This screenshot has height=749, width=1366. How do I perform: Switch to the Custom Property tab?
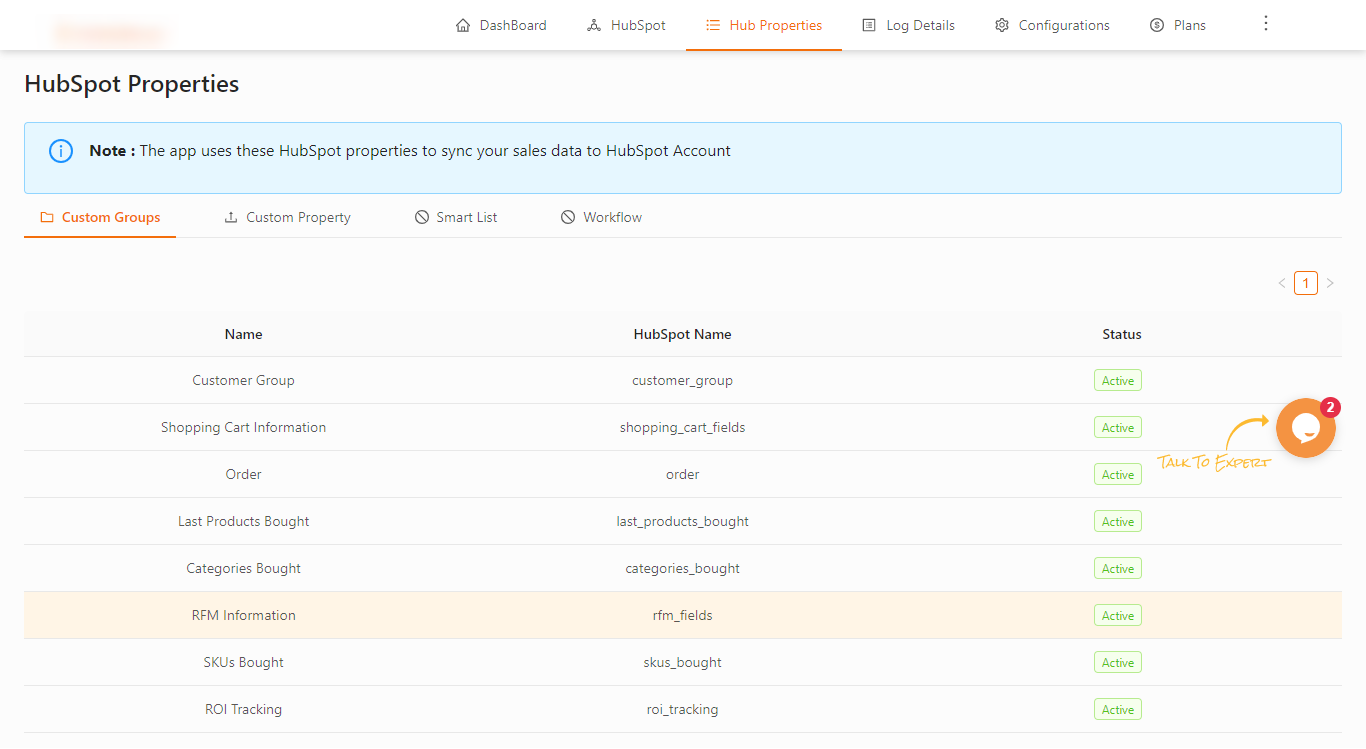(287, 217)
